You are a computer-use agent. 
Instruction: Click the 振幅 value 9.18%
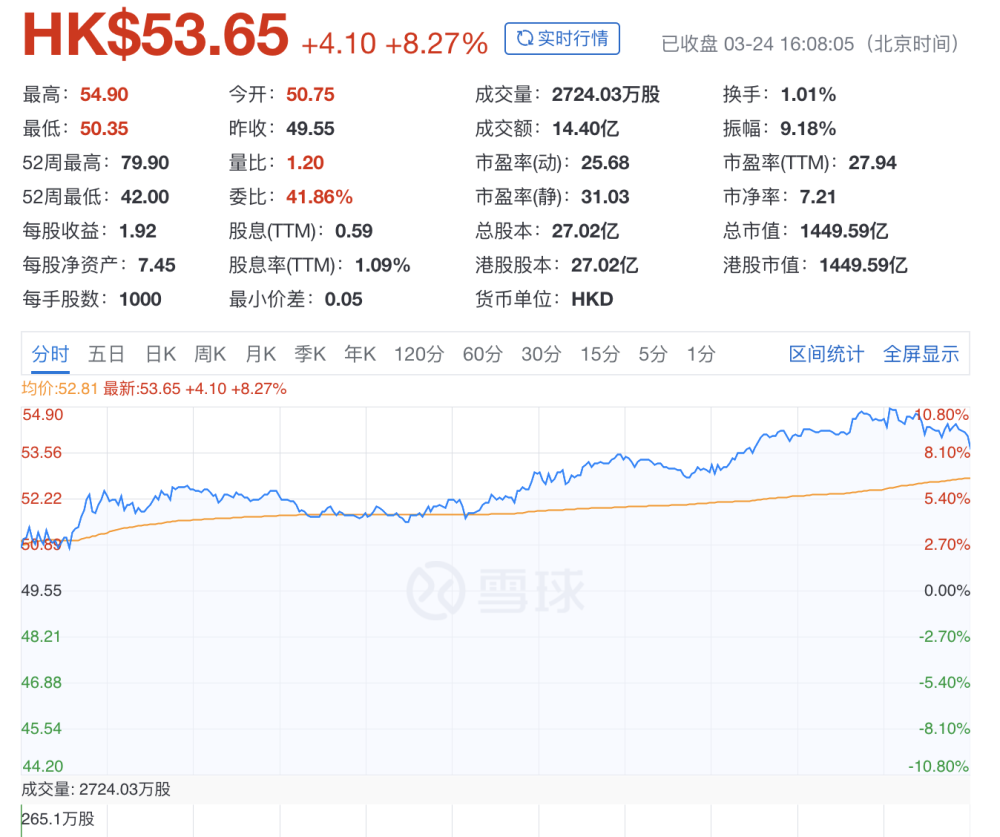tap(808, 129)
